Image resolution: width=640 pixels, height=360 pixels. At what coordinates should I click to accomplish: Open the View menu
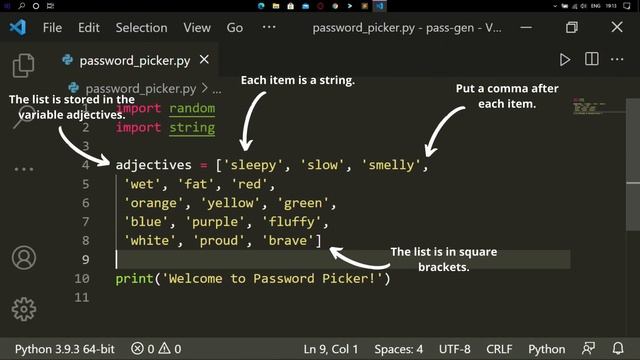(197, 28)
